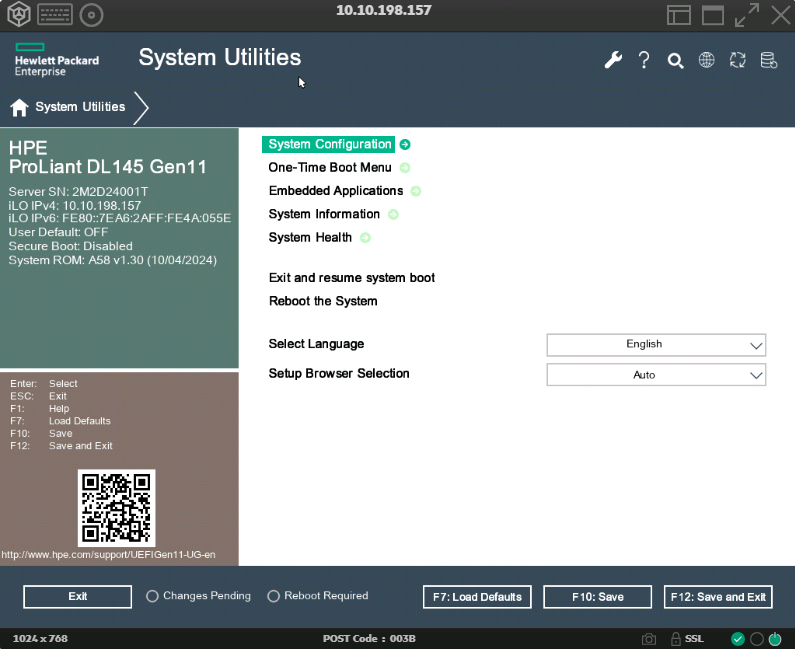
Task: Toggle the Reboot Required radio indicator
Action: pos(273,596)
